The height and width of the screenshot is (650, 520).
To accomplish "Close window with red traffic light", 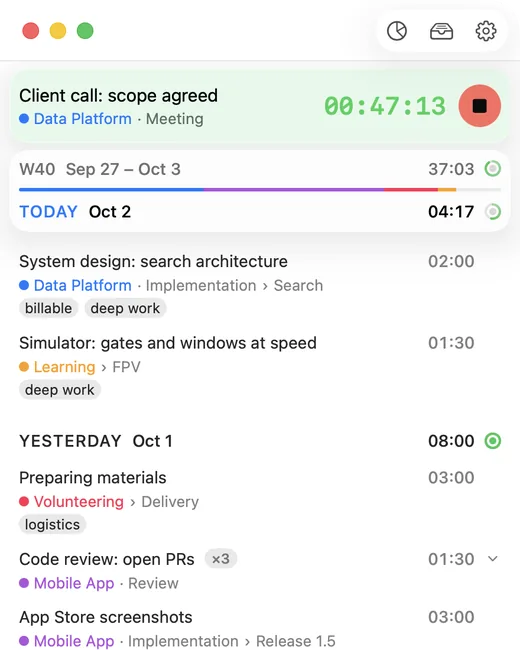I will [x=31, y=31].
